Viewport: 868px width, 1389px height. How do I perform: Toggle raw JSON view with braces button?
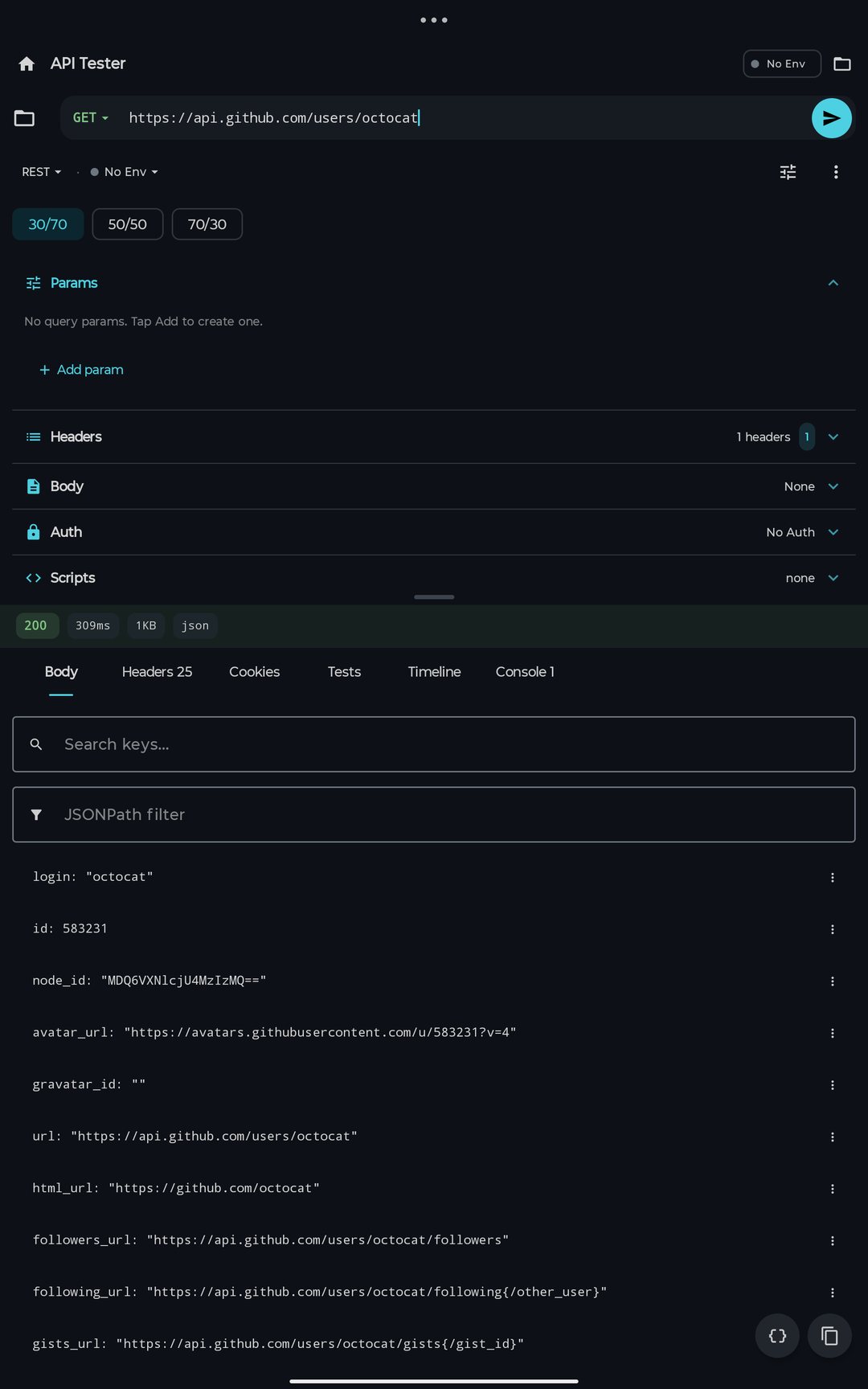pyautogui.click(x=777, y=1336)
